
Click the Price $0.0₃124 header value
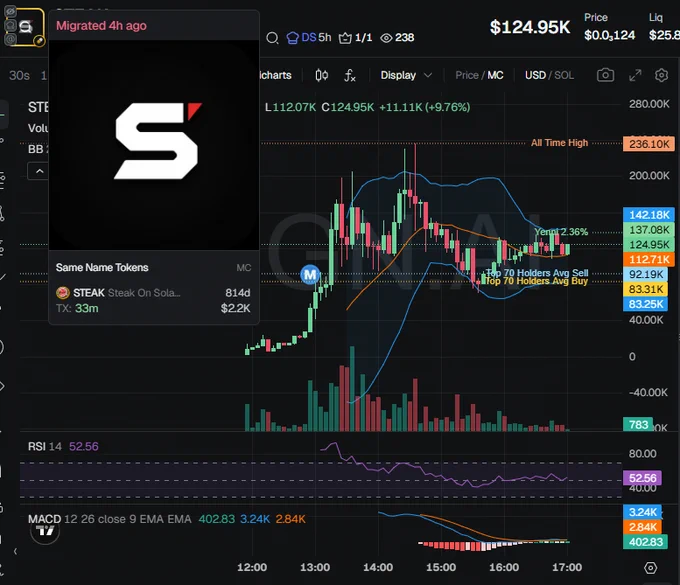point(609,35)
